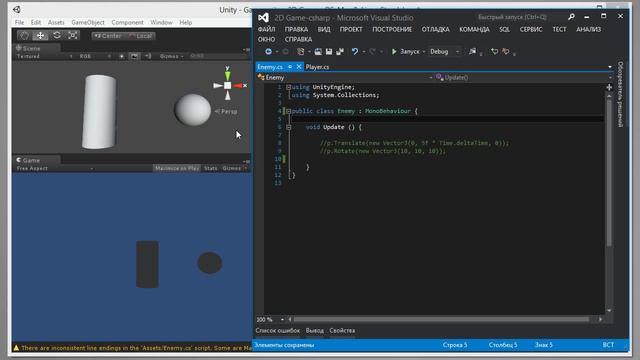Open Unity Window menu

point(161,22)
